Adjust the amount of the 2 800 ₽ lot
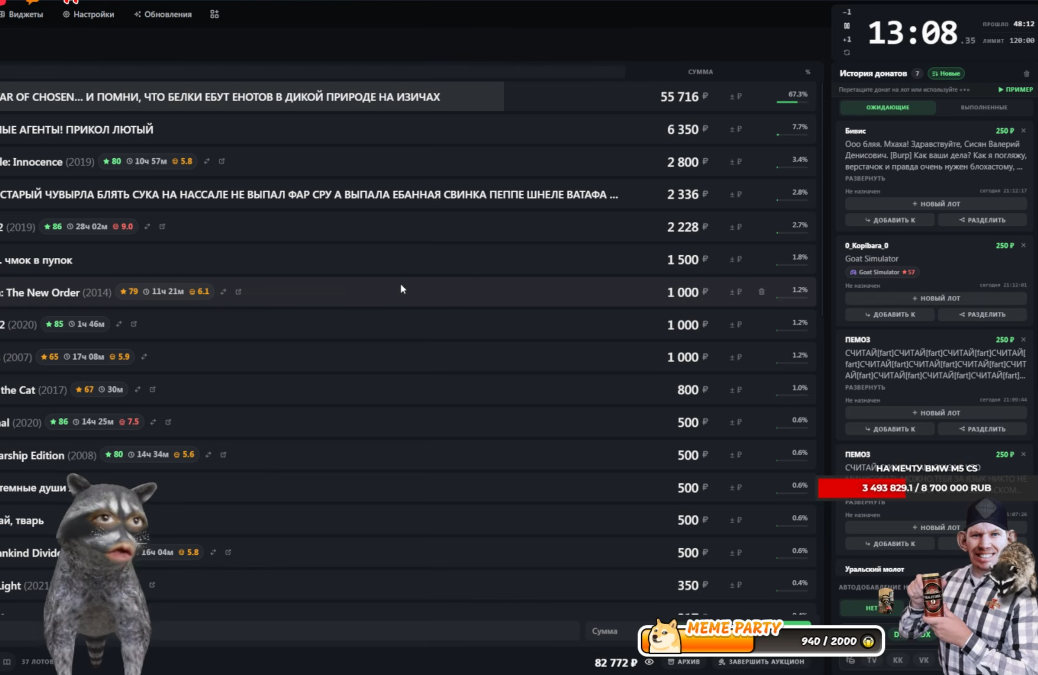1038x675 pixels. click(x=735, y=161)
